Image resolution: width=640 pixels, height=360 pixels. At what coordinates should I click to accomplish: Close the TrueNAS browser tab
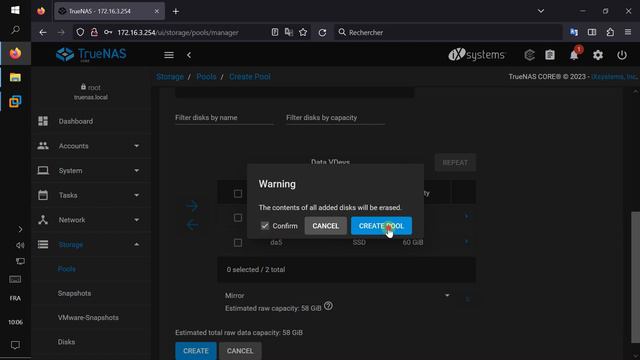(156, 11)
